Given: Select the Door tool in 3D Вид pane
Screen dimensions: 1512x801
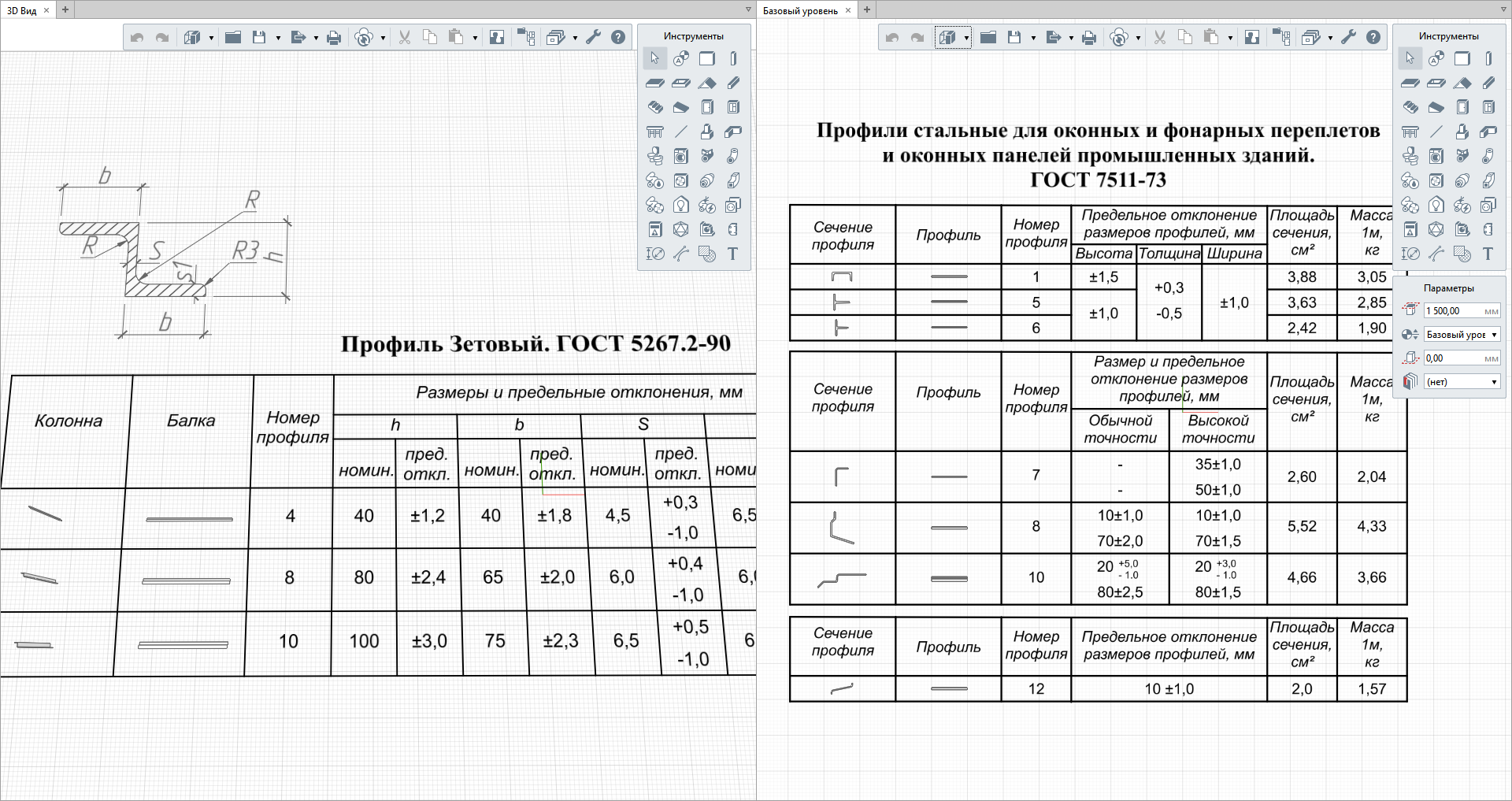Looking at the screenshot, I should click(x=707, y=107).
